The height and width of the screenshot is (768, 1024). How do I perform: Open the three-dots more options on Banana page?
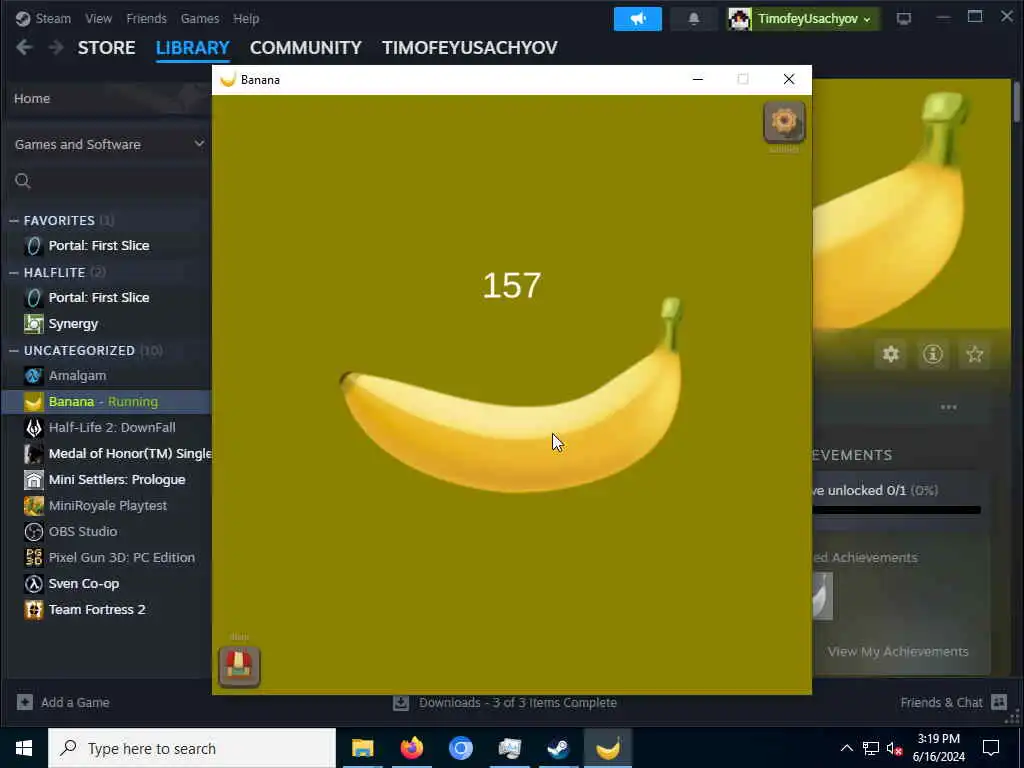coord(948,407)
